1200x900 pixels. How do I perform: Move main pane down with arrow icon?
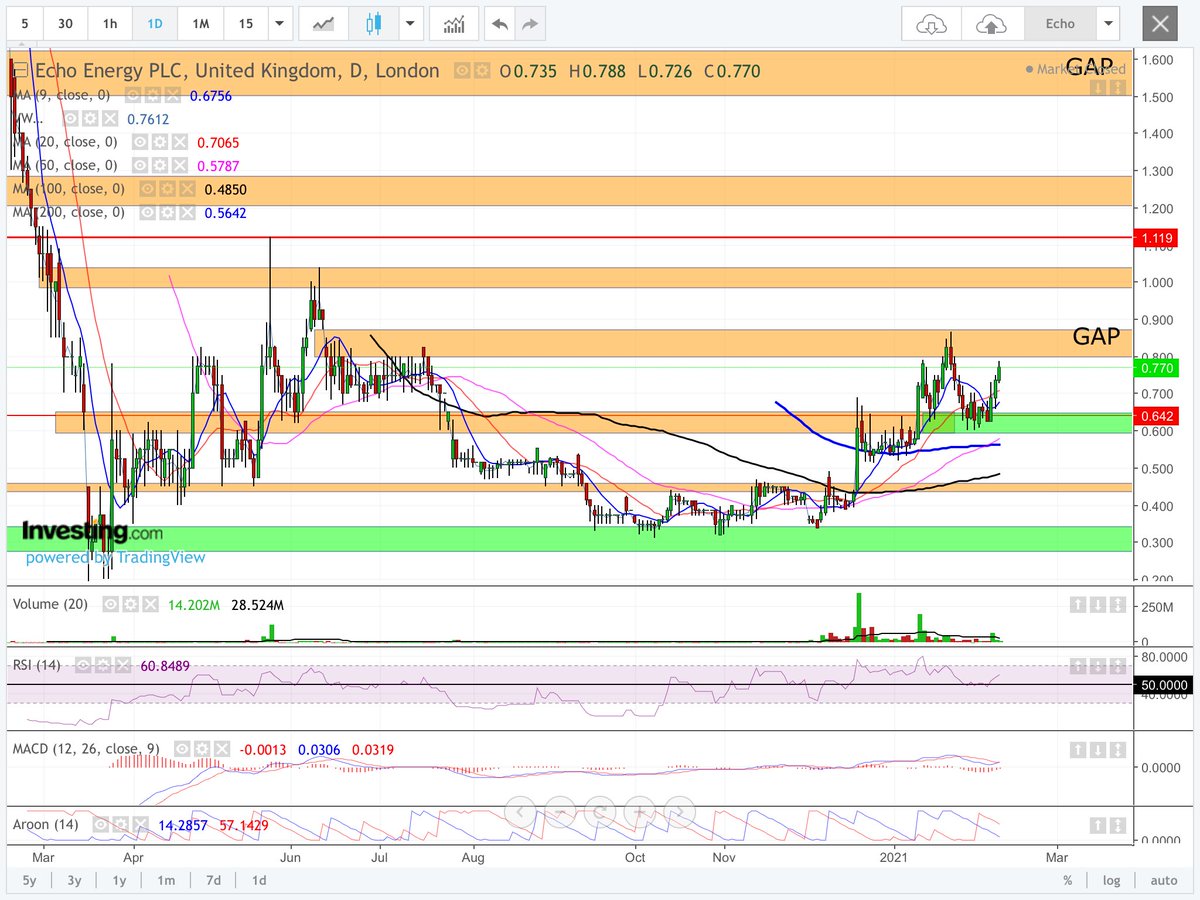pyautogui.click(x=1097, y=89)
